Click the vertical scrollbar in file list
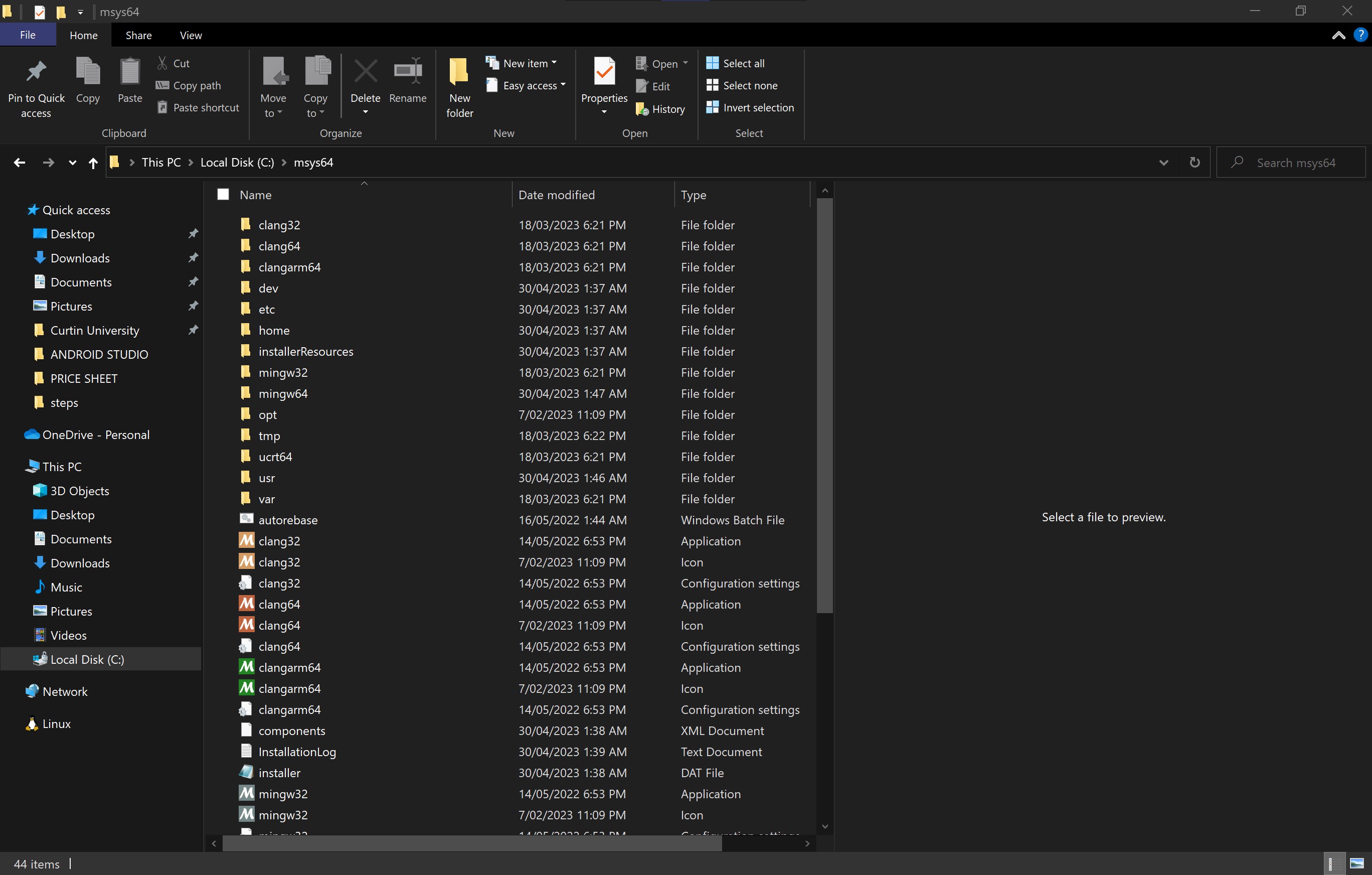 824,406
